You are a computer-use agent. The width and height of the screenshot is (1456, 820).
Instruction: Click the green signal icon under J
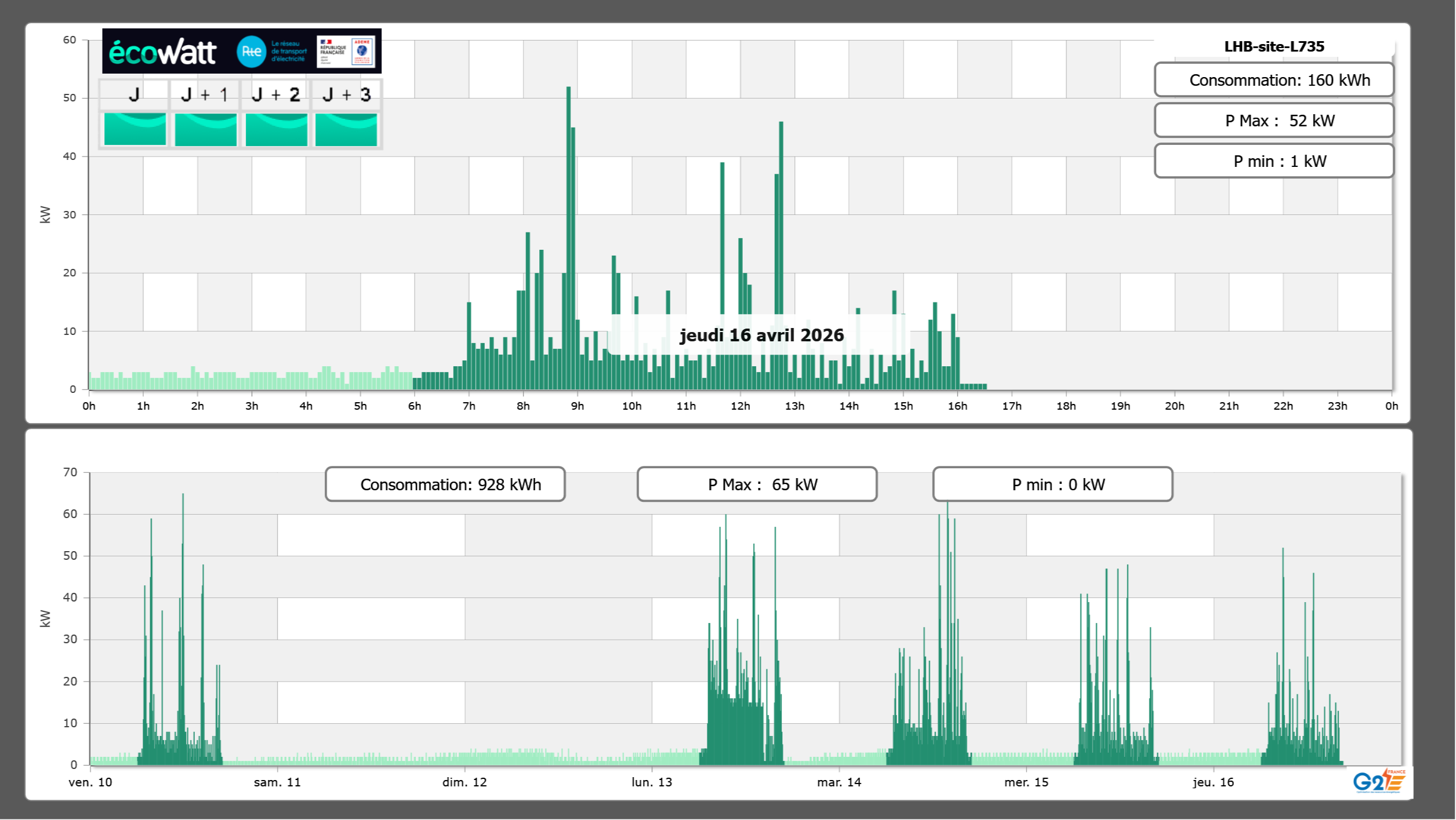click(x=135, y=129)
